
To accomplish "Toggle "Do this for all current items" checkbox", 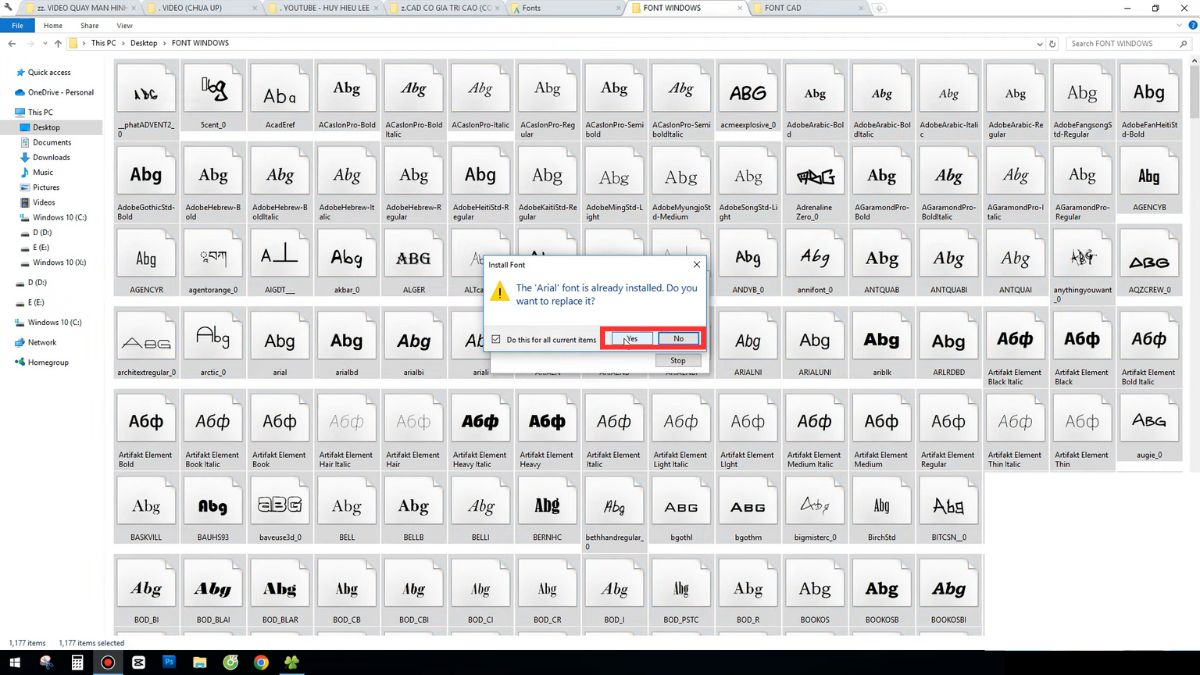I will 497,339.
